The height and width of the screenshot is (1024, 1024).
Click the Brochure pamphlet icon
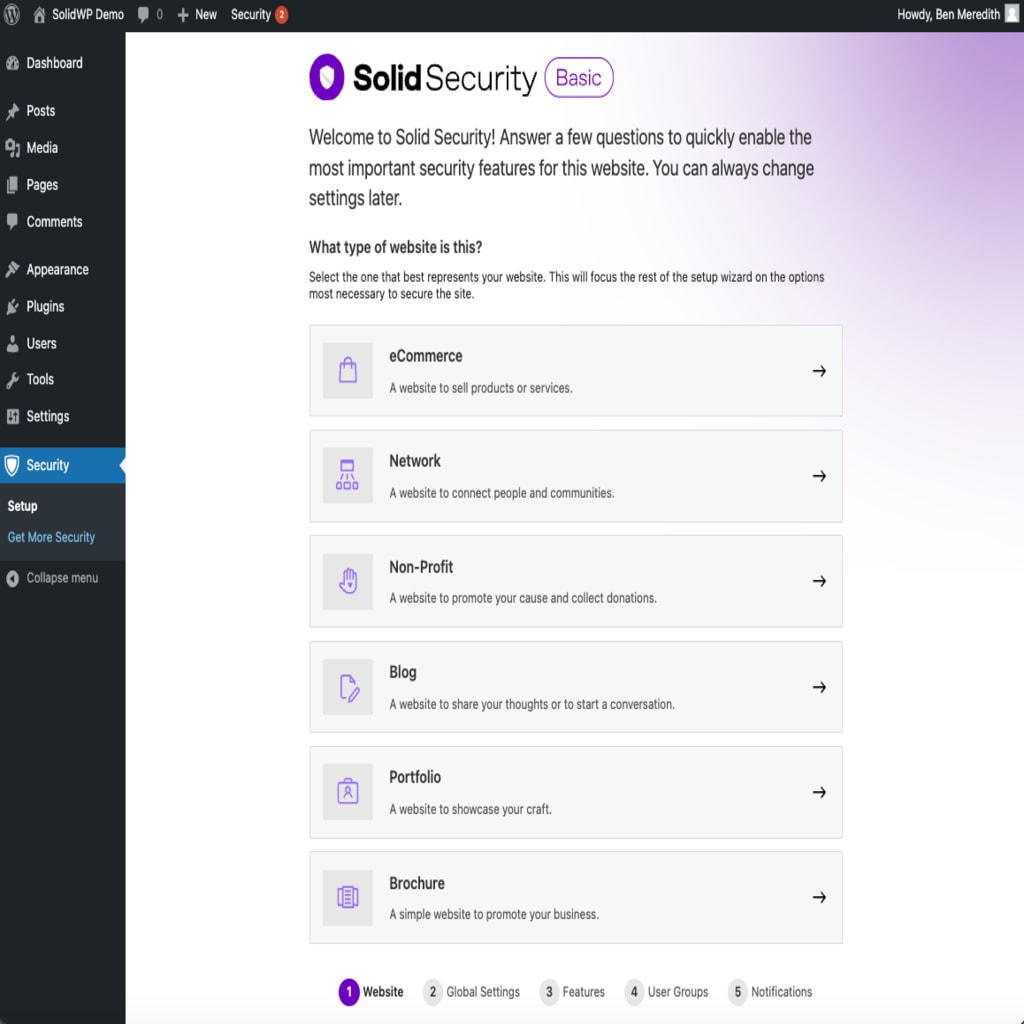(x=348, y=897)
